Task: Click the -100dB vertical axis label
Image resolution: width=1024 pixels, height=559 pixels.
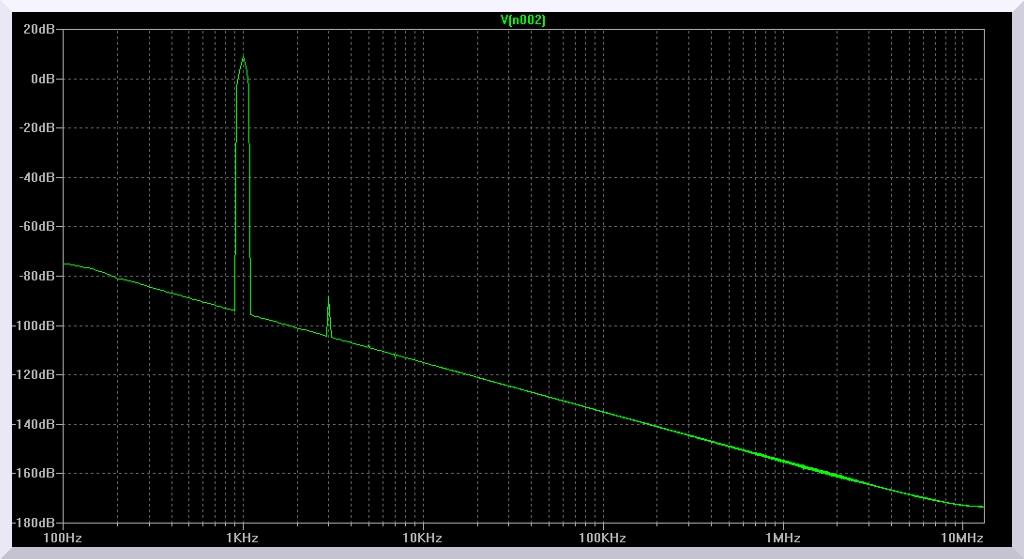Action: pos(34,325)
